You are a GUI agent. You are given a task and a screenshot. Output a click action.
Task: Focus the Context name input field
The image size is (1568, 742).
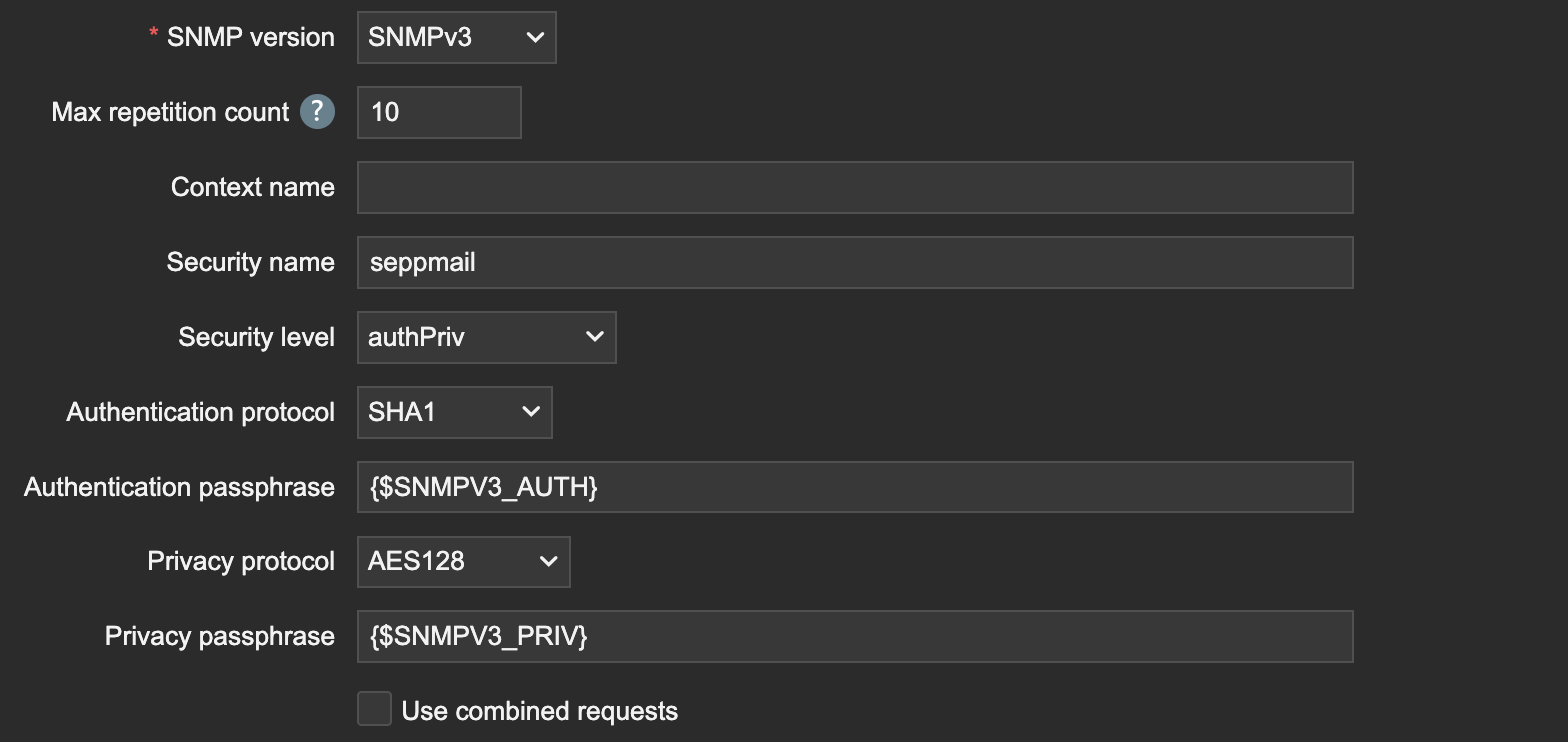pyautogui.click(x=854, y=187)
